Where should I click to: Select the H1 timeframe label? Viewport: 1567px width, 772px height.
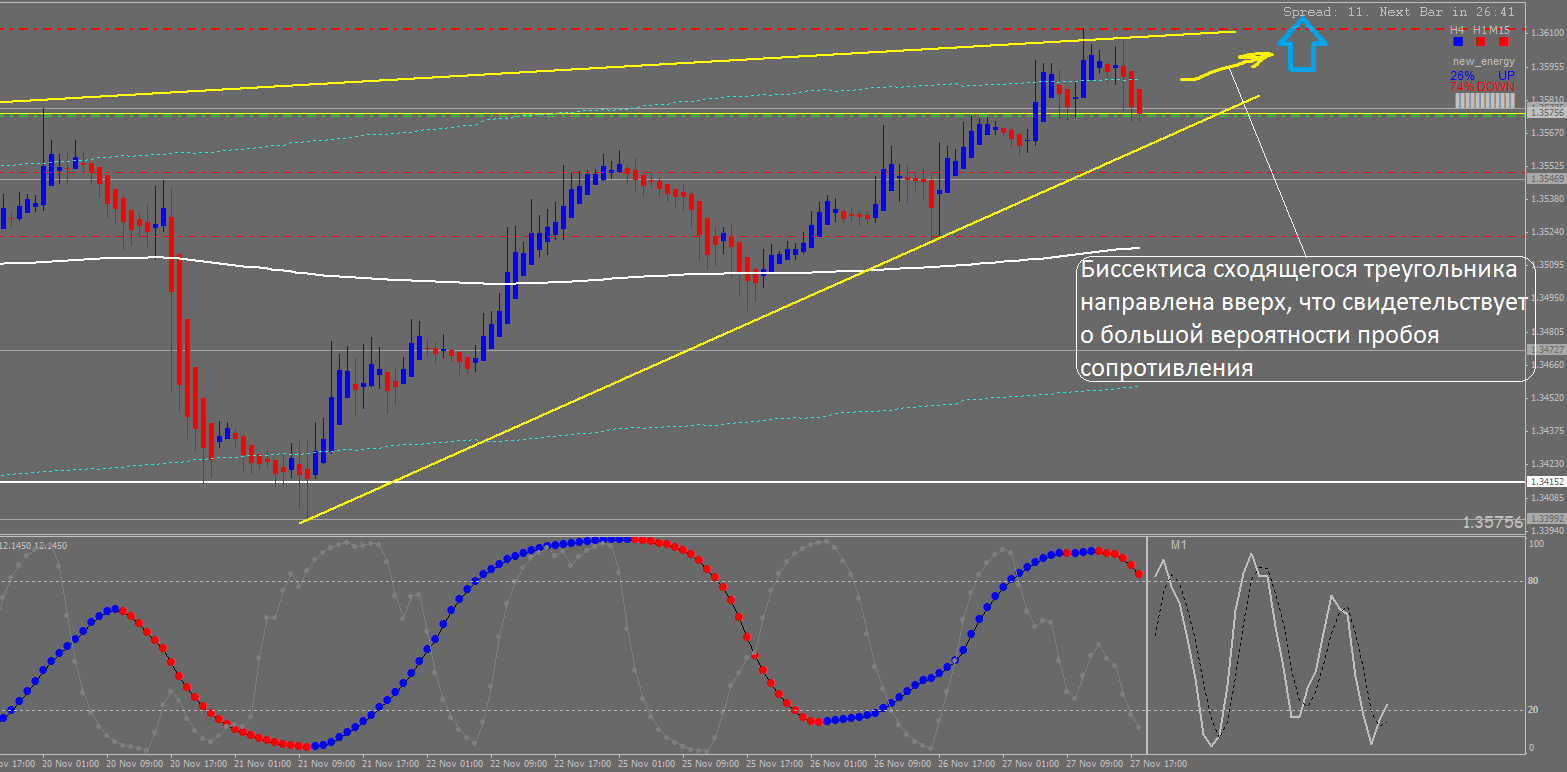1480,30
